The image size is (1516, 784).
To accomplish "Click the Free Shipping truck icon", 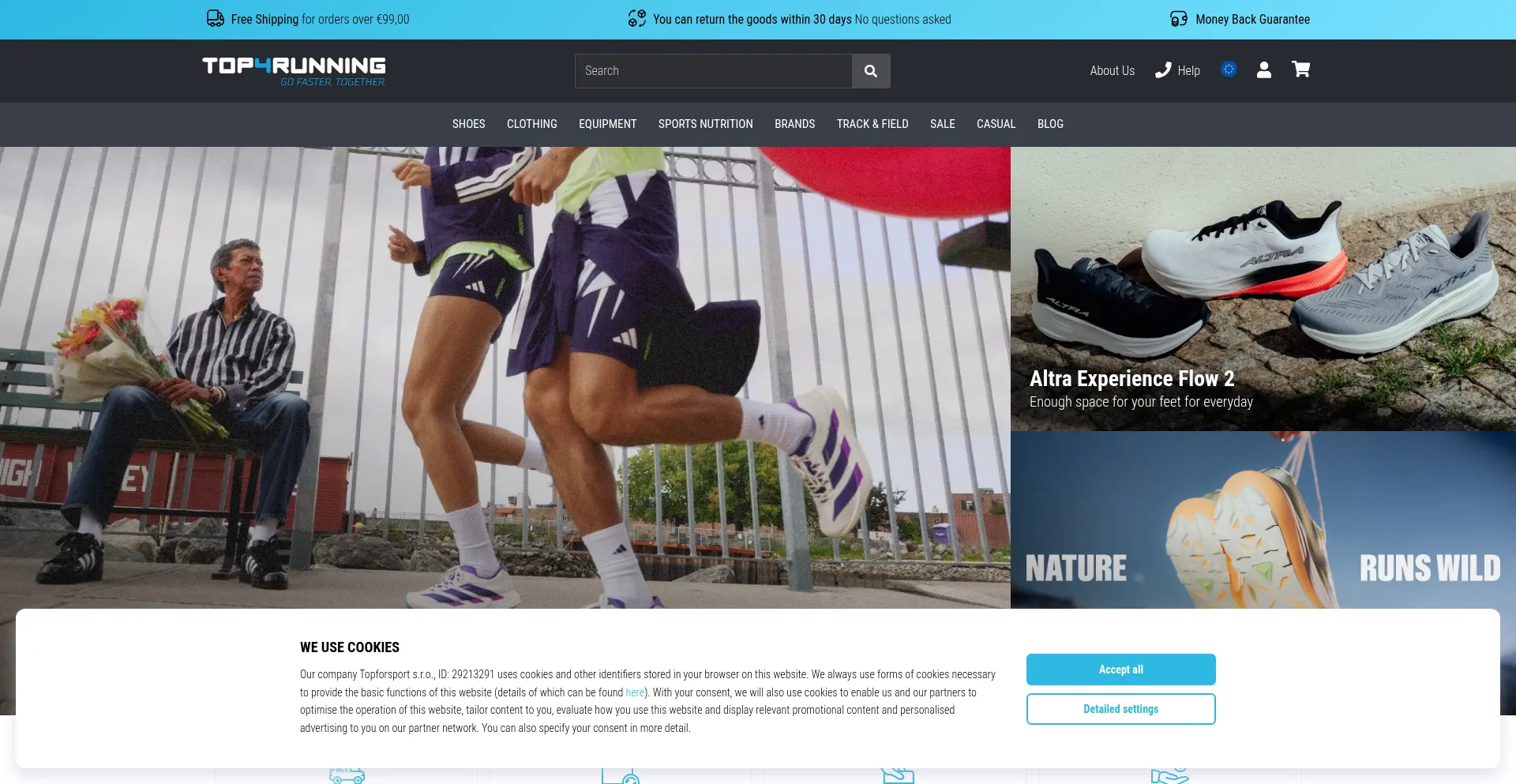I will pos(215,19).
